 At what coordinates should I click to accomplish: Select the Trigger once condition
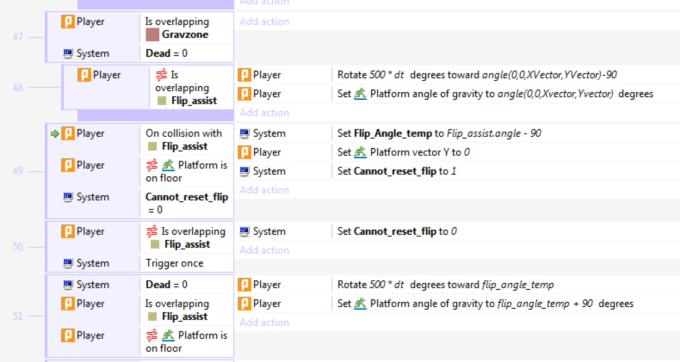tap(174, 264)
